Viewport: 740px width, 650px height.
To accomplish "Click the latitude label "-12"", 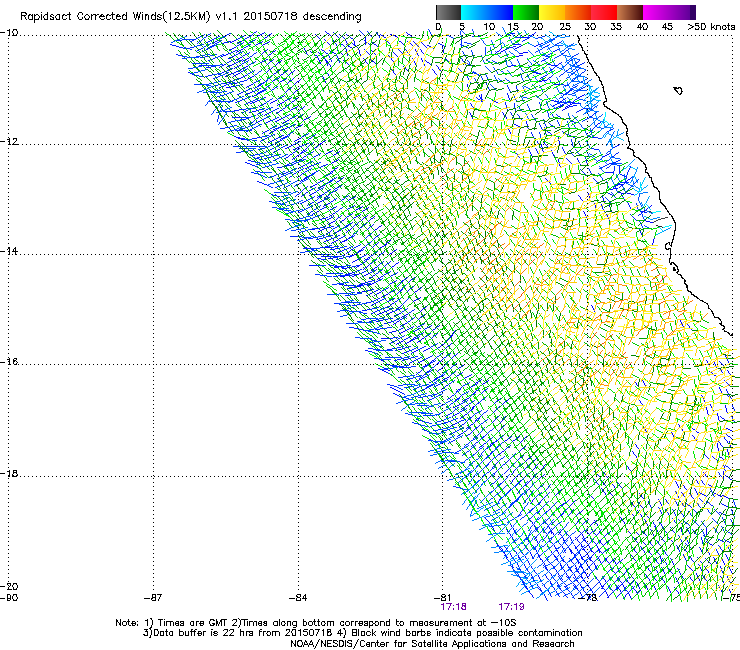I will click(x=9, y=142).
